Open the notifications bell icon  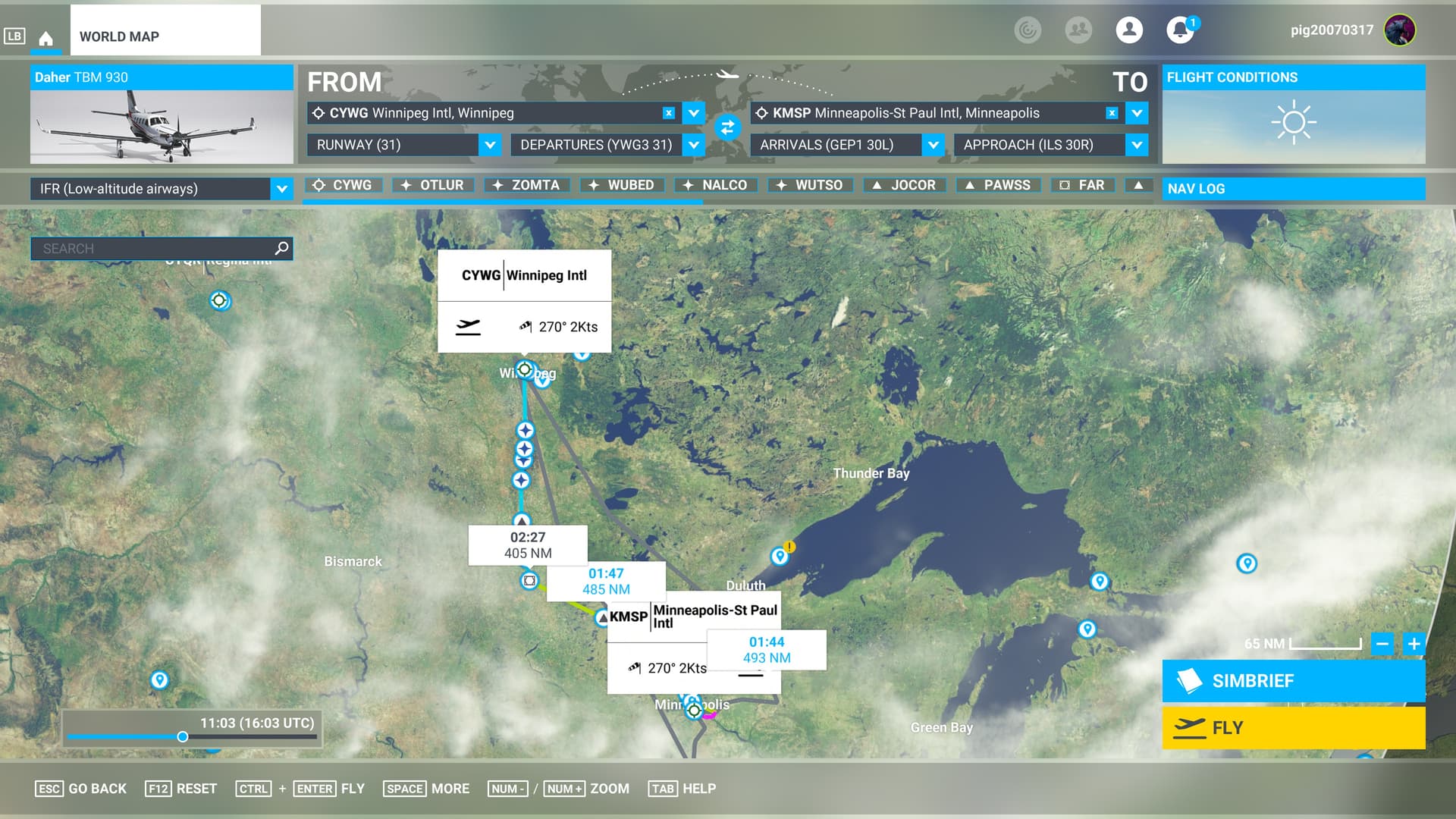(x=1179, y=30)
